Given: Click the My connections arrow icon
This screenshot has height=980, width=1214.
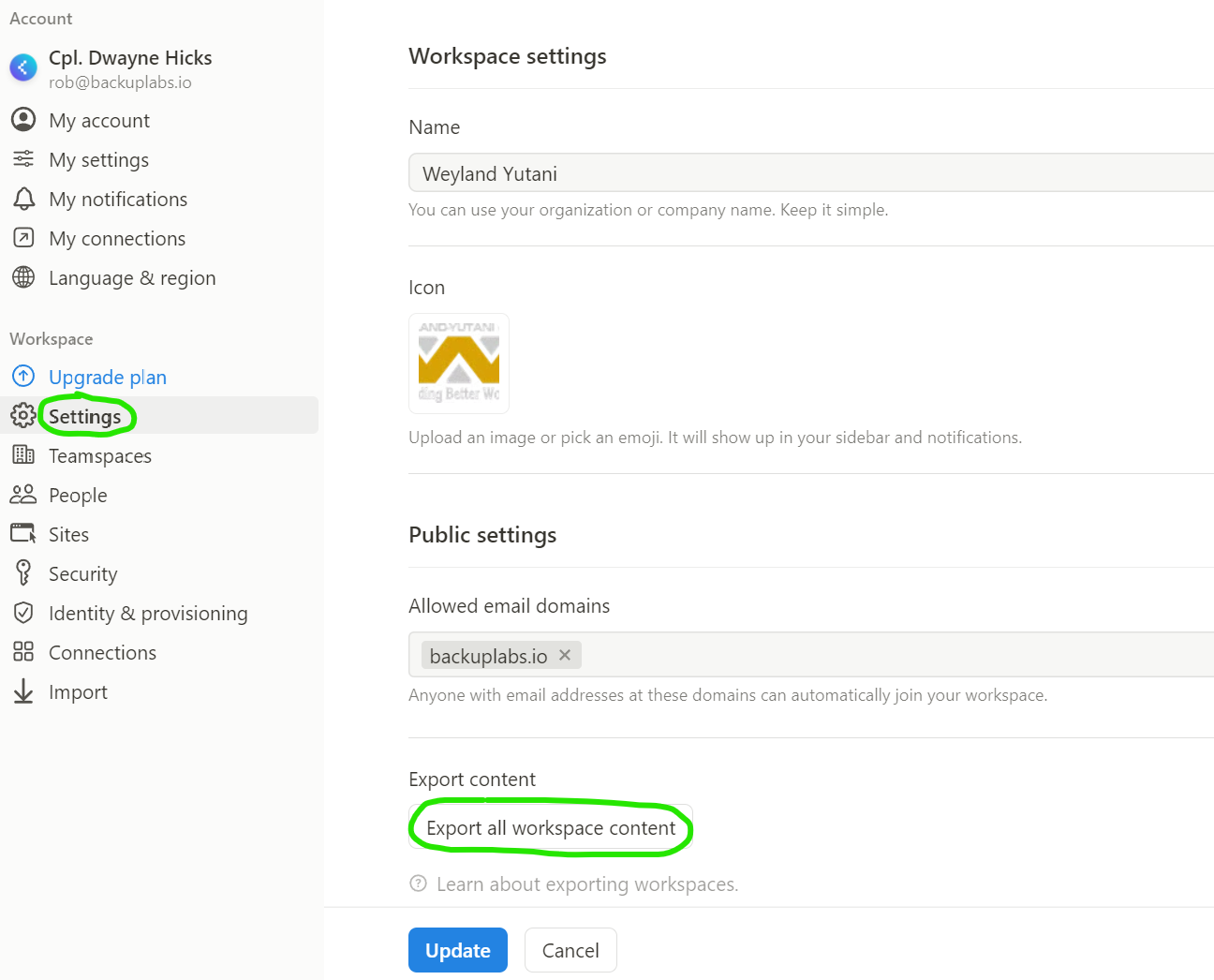Looking at the screenshot, I should coord(23,238).
